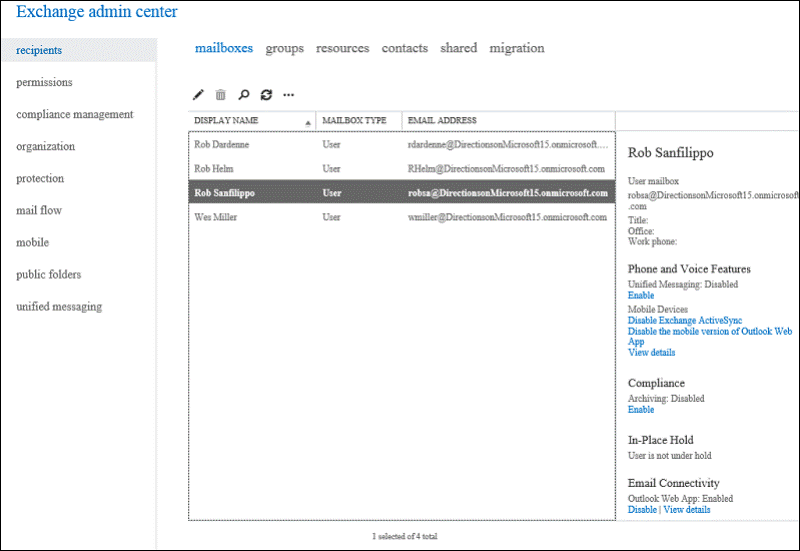
Task: Click wmiller email address cell
Action: pos(507,217)
